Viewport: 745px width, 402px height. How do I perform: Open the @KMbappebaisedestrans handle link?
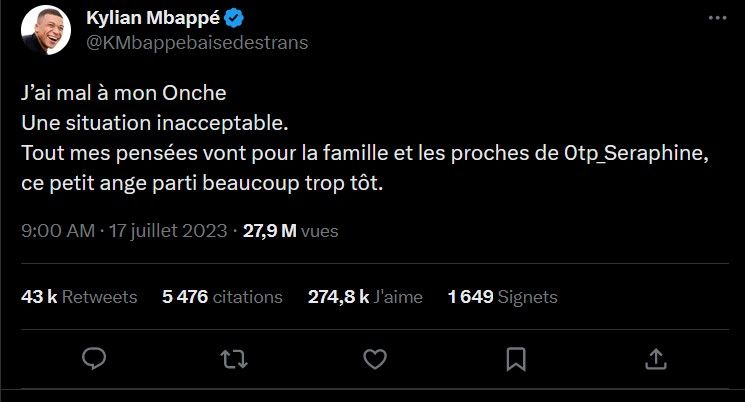[x=198, y=43]
